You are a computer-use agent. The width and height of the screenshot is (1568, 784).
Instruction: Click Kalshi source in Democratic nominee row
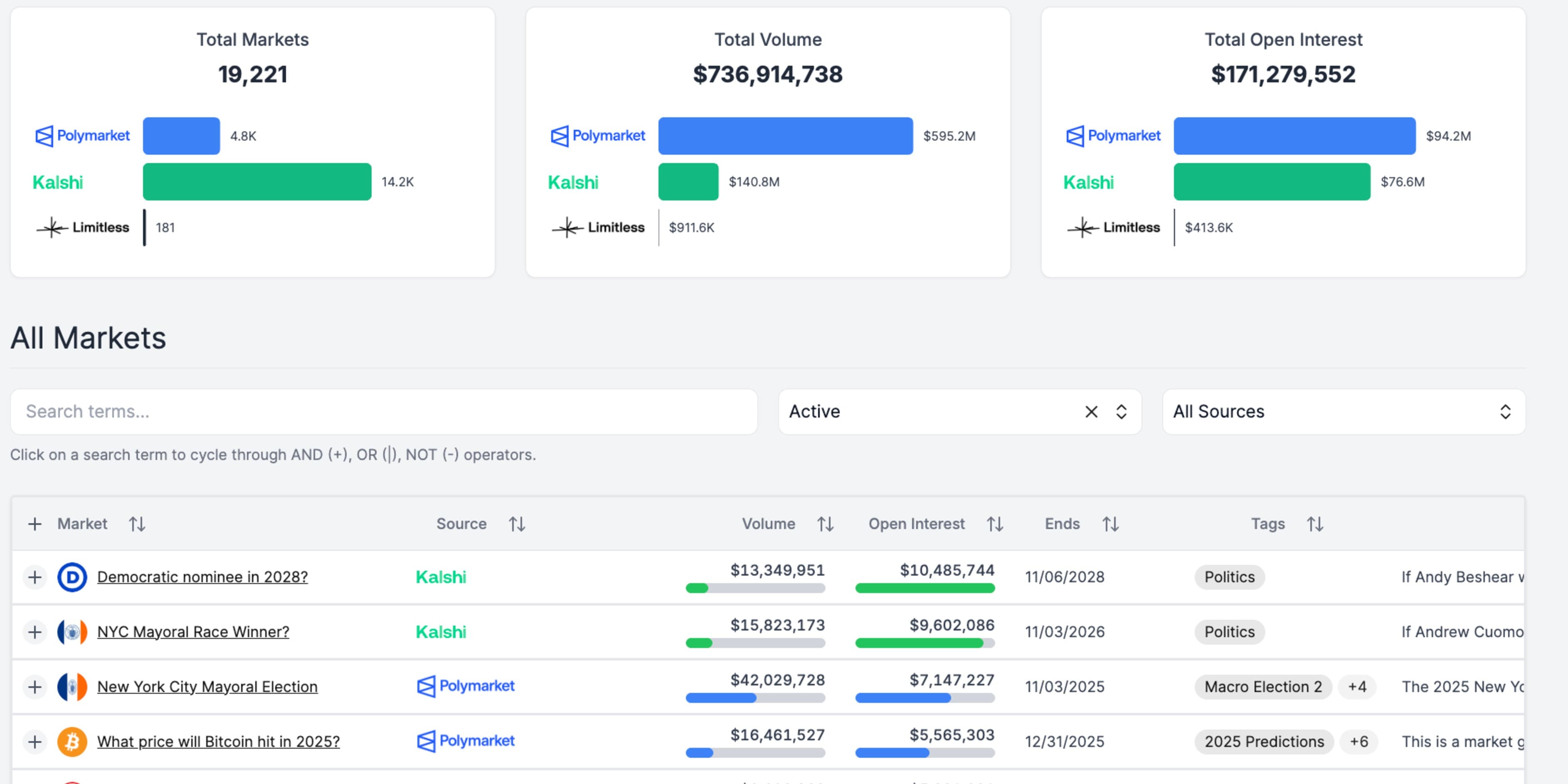441,577
